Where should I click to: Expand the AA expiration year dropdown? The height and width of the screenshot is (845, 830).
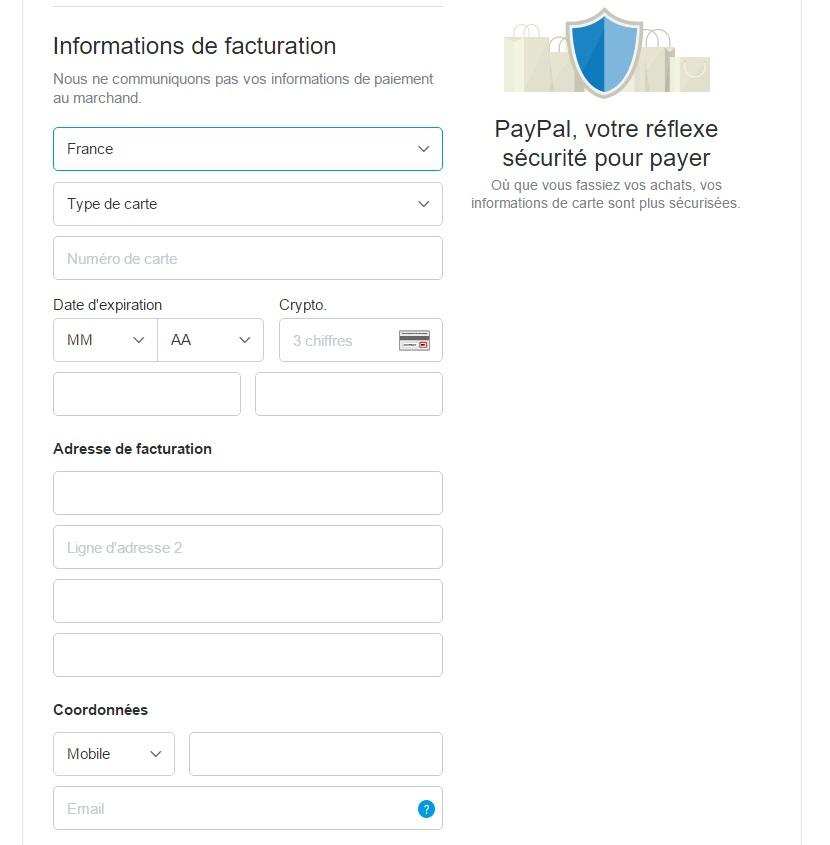[210, 340]
